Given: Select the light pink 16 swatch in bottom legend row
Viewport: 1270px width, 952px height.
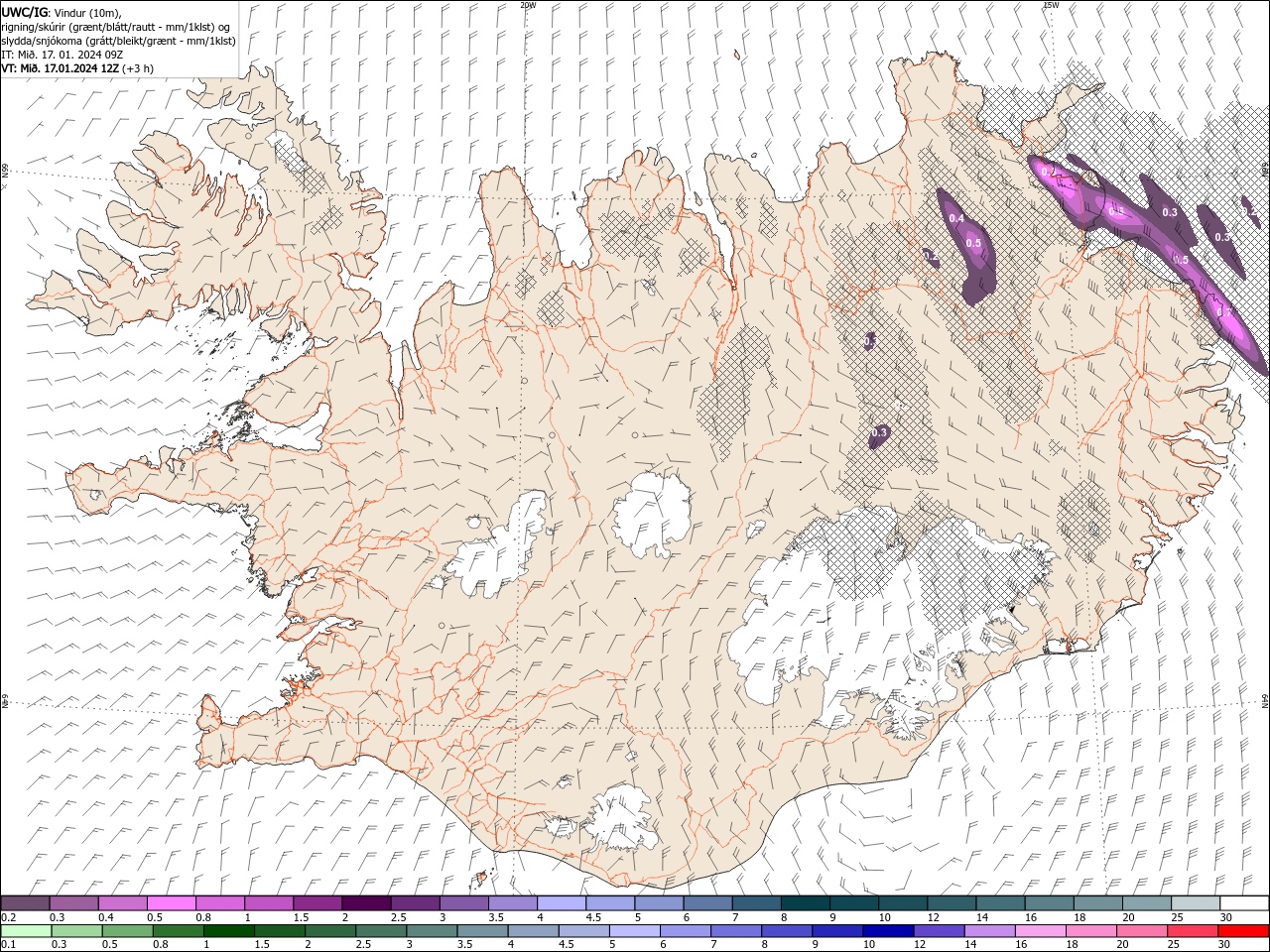Looking at the screenshot, I should pos(1039,931).
